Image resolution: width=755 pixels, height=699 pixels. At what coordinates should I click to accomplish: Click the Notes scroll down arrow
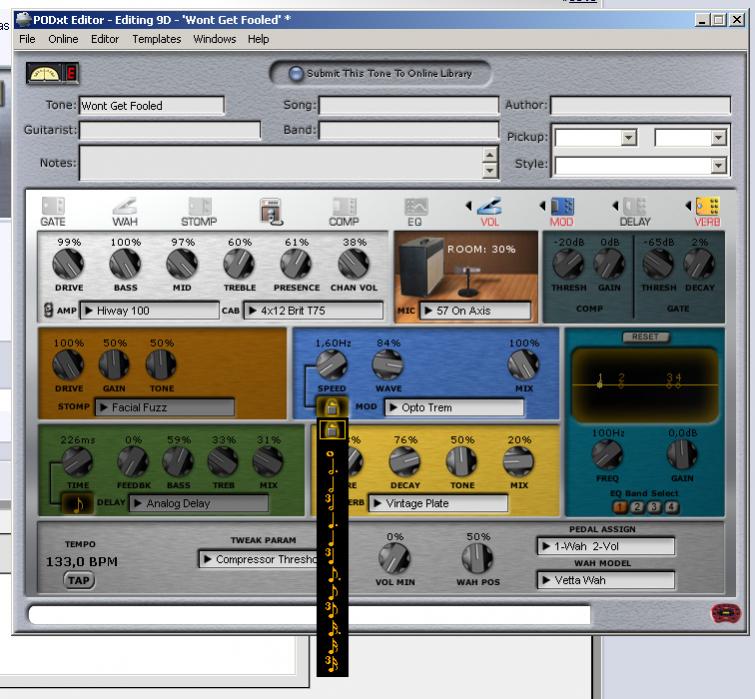tap(490, 170)
